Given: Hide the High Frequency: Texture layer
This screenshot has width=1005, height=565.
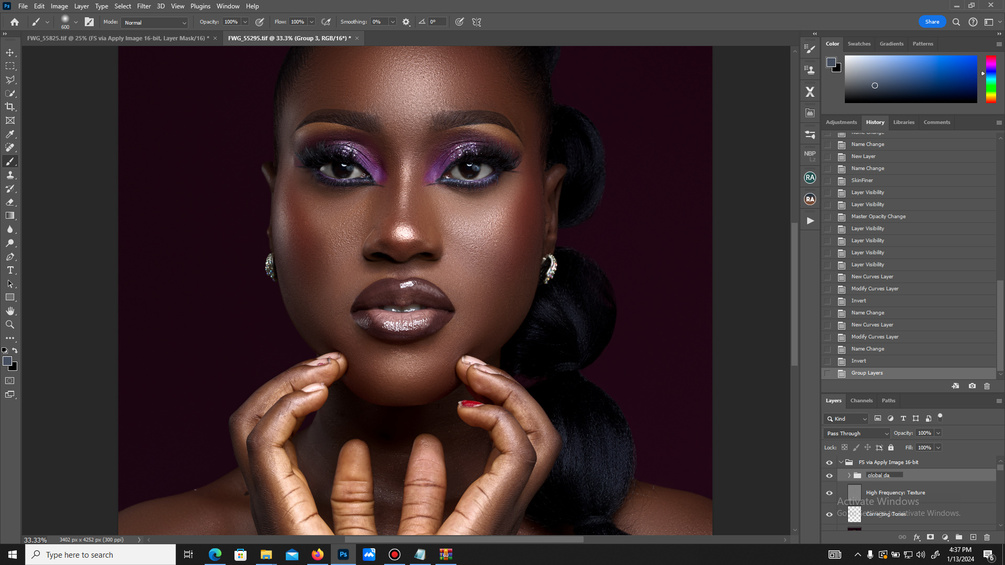Looking at the screenshot, I should coord(829,493).
